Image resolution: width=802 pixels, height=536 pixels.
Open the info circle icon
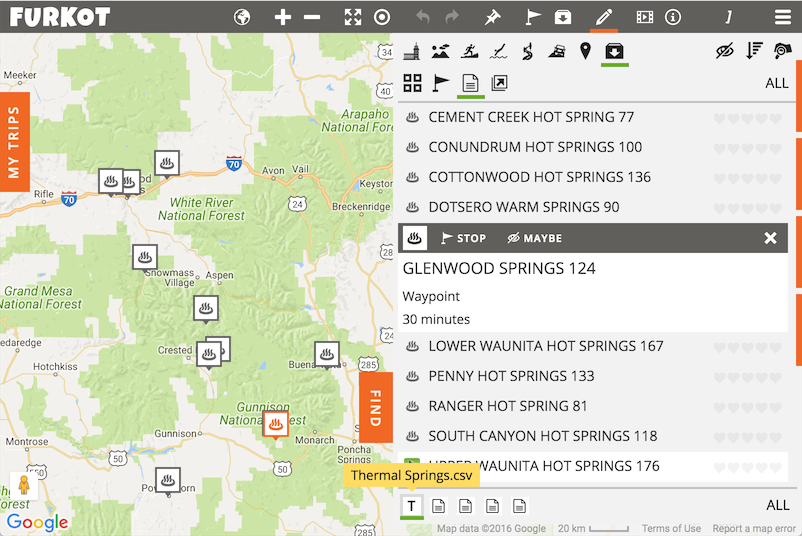[x=673, y=17]
